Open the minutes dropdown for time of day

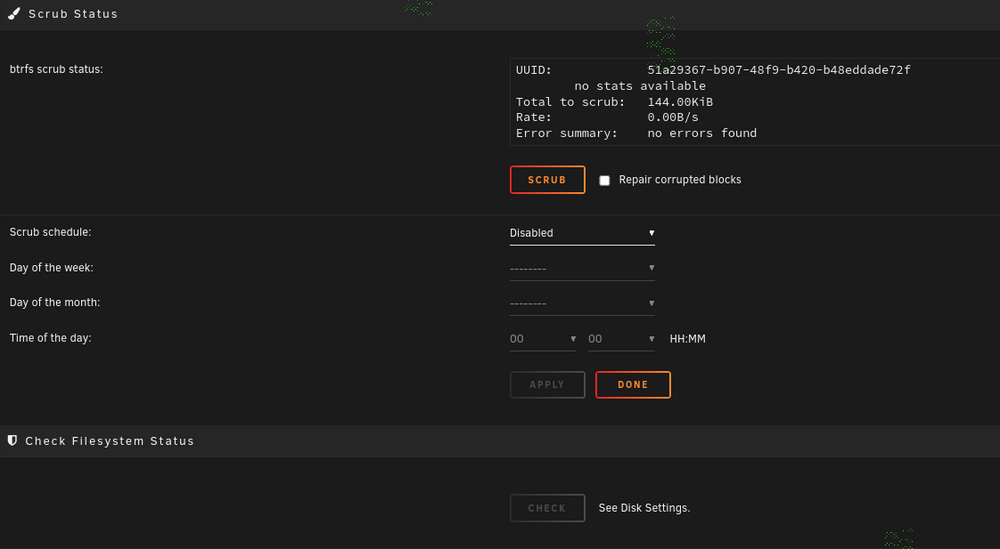click(622, 339)
